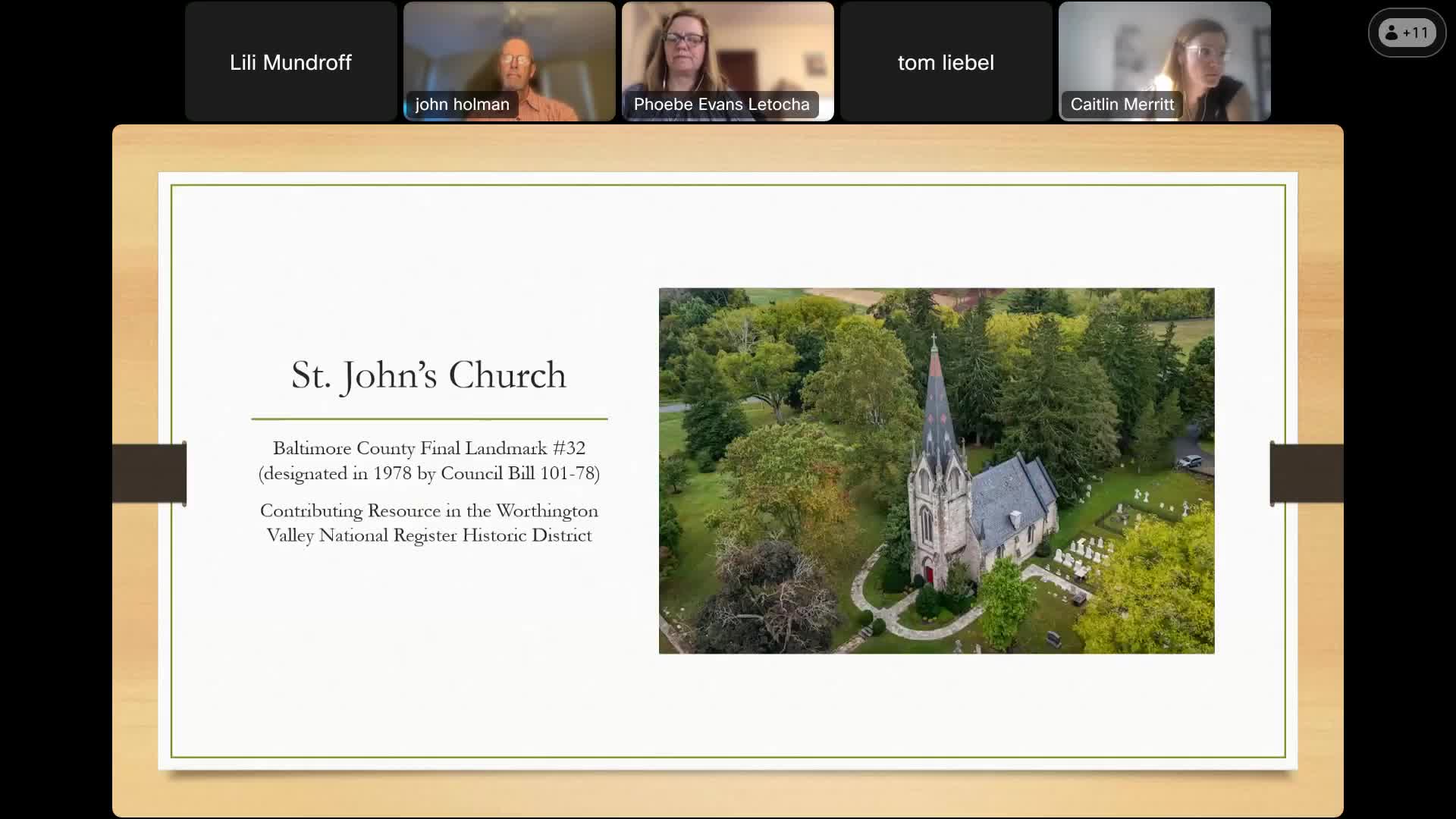Select Lili Mundroff's participant tile
The image size is (1456, 819).
click(x=290, y=62)
